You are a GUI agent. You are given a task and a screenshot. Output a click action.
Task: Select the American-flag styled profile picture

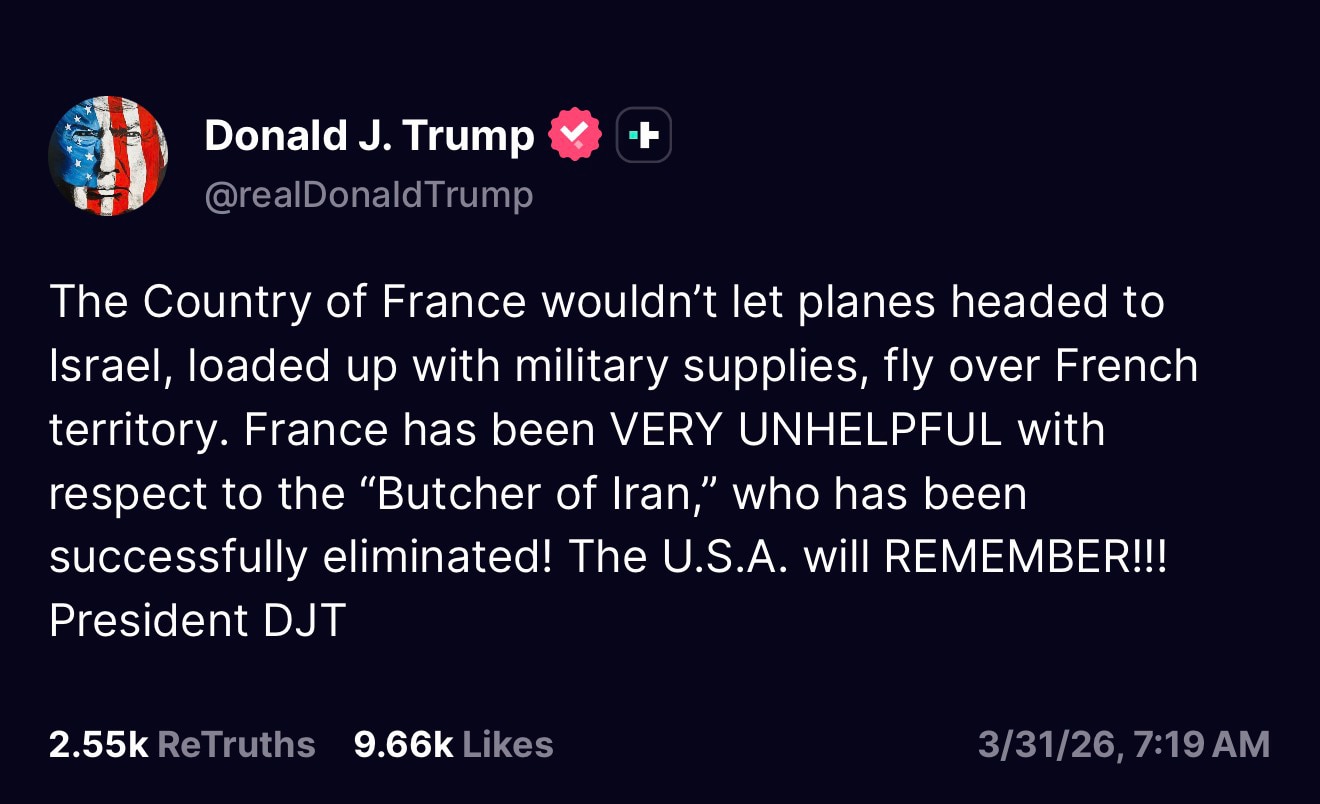(108, 156)
